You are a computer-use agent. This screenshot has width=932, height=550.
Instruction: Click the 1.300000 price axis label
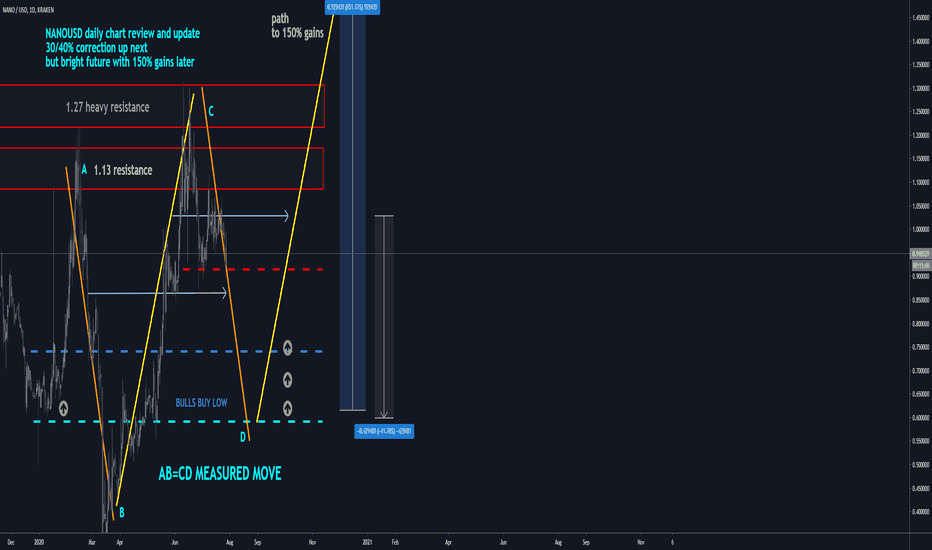[x=921, y=89]
